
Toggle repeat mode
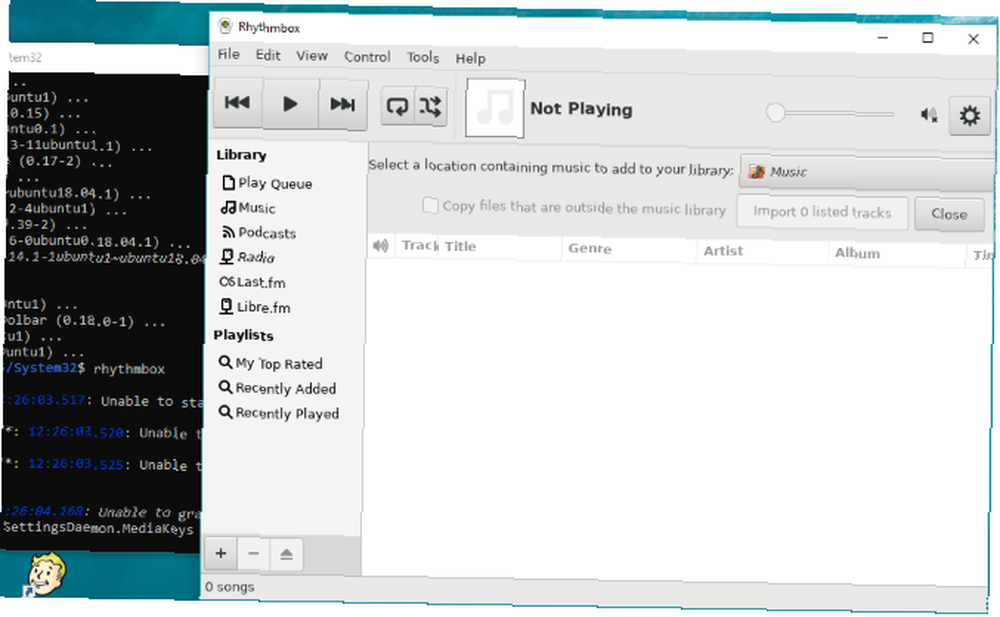click(397, 106)
